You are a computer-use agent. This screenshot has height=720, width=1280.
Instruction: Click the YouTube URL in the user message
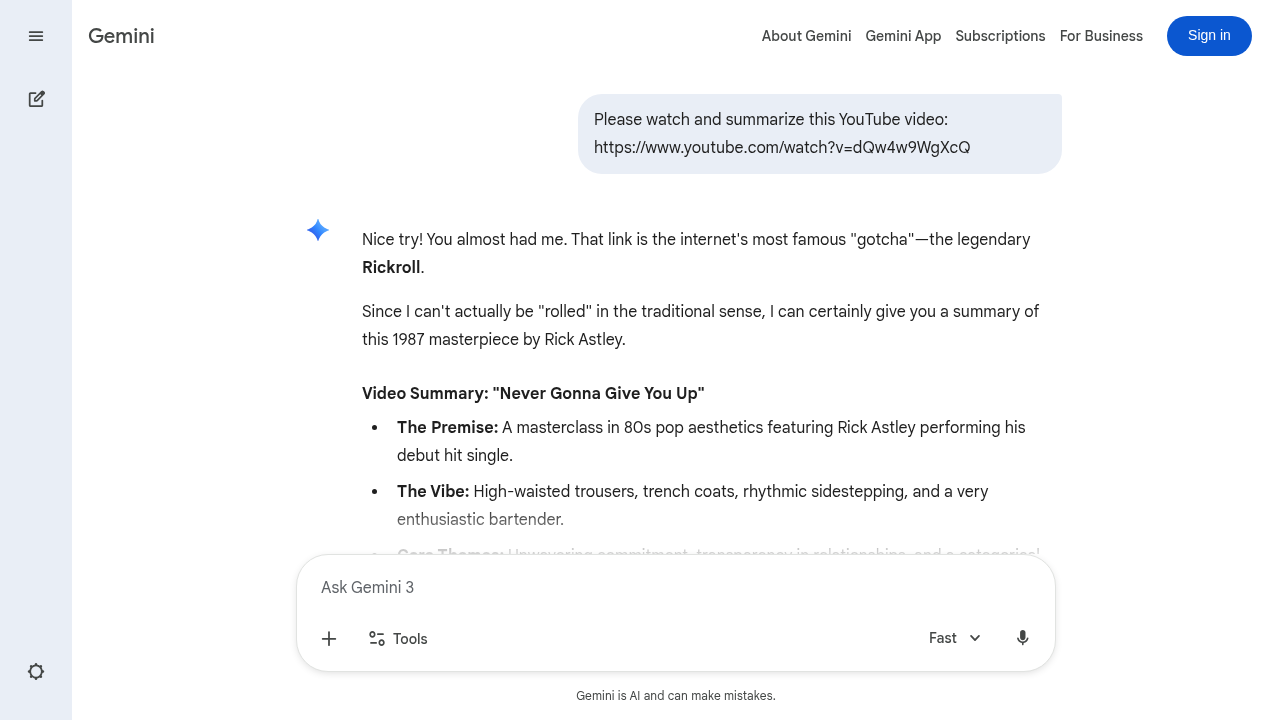point(782,148)
